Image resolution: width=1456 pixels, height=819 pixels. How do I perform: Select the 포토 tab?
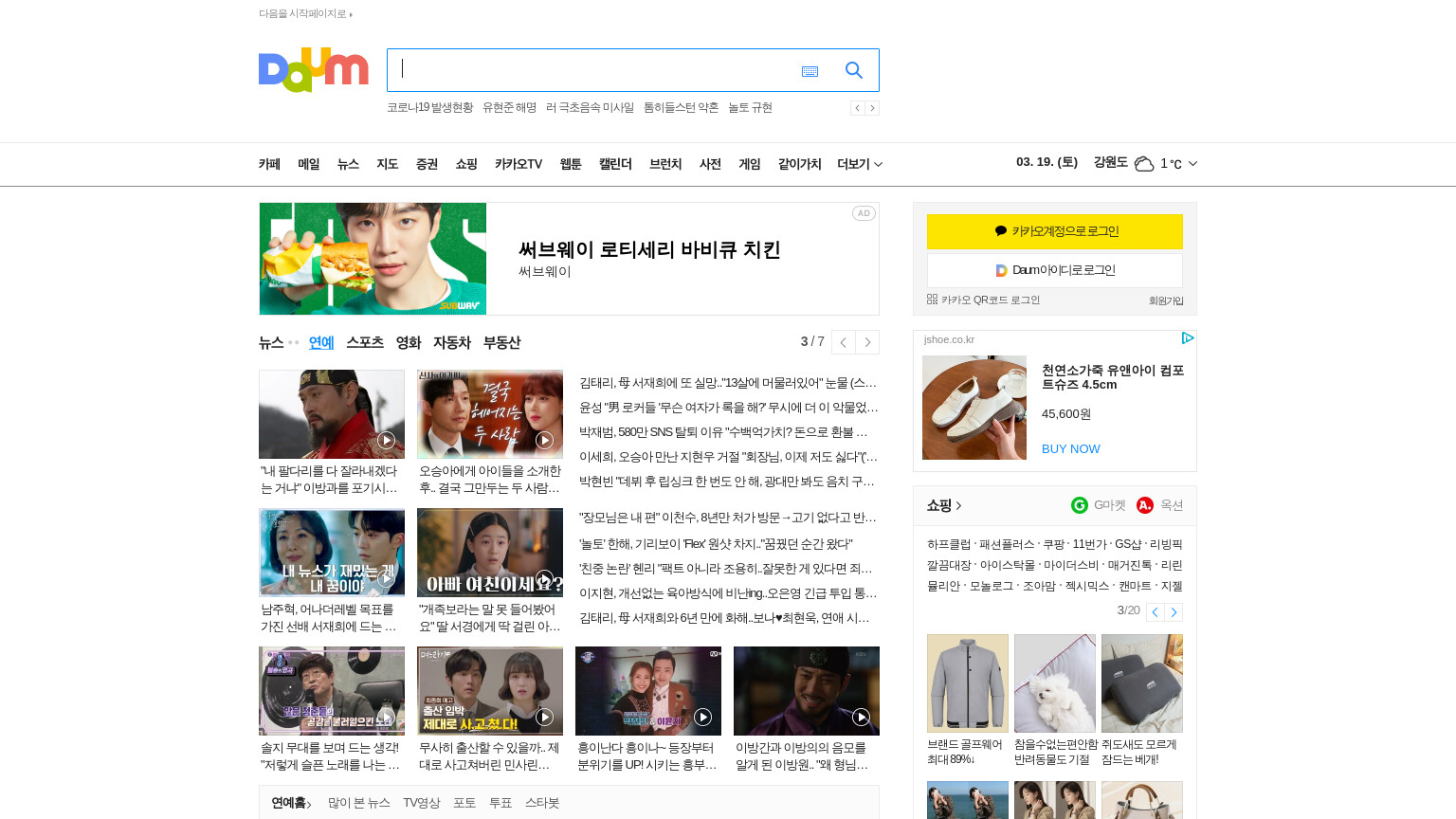[464, 803]
